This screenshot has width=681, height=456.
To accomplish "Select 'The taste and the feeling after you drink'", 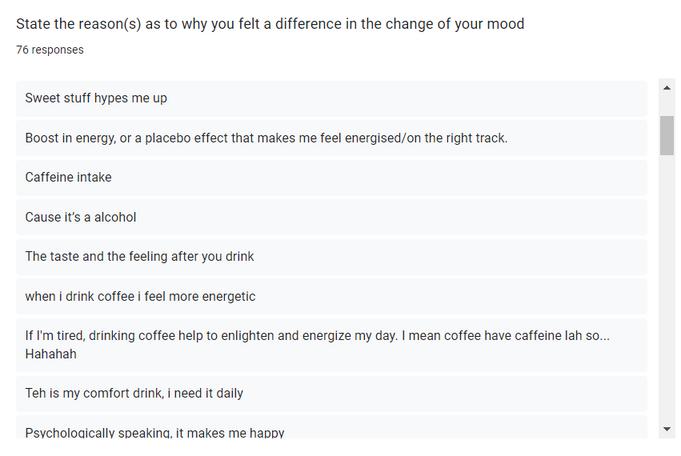I will click(x=331, y=256).
